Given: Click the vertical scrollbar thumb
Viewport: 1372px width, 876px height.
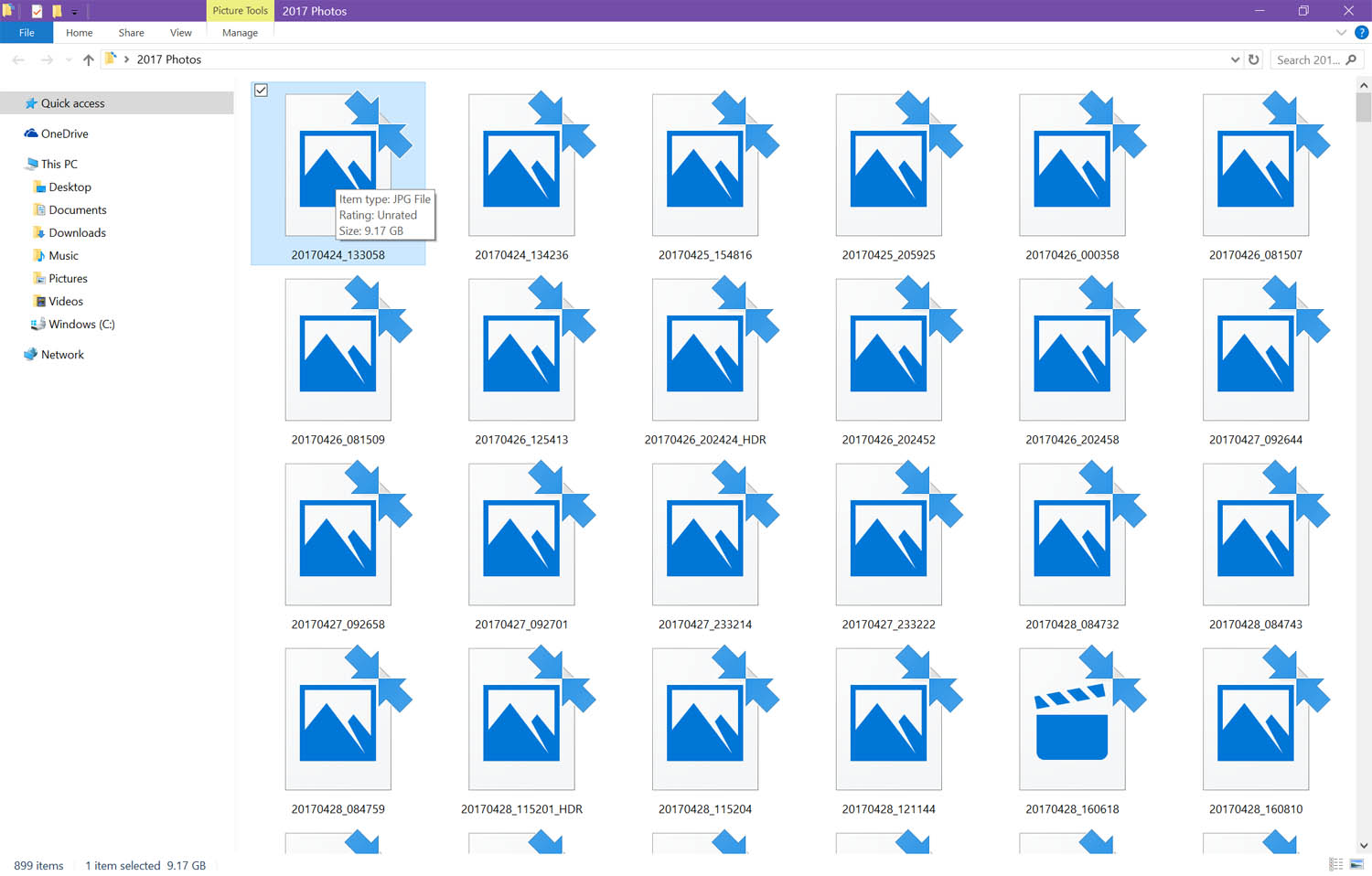Looking at the screenshot, I should tap(1364, 107).
